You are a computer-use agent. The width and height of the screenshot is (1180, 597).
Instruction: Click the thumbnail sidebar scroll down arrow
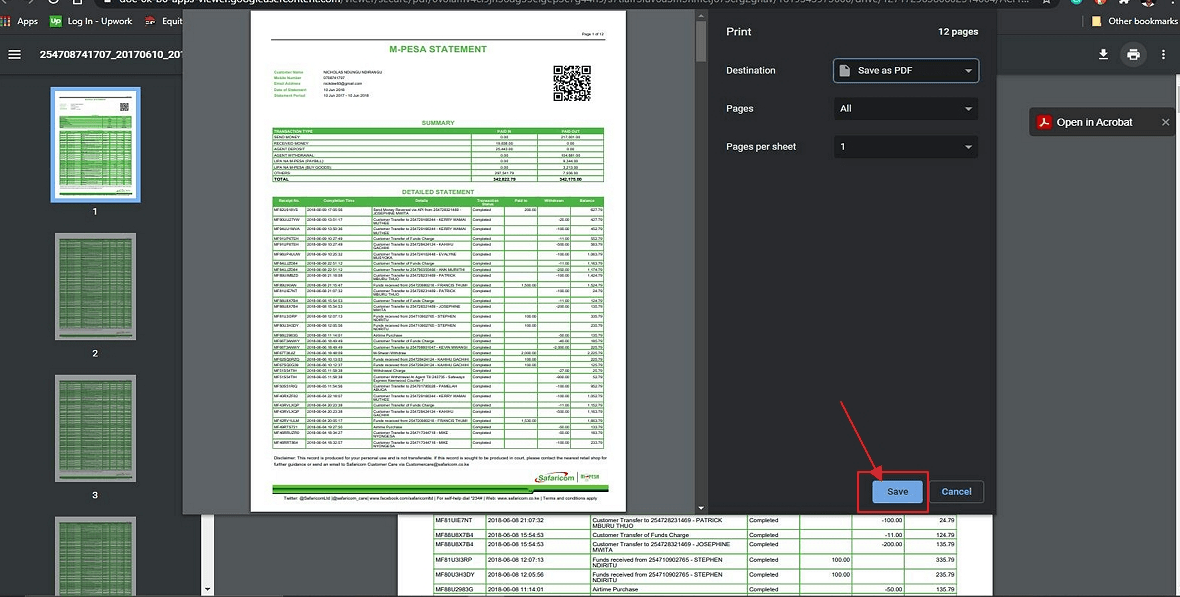[208, 589]
